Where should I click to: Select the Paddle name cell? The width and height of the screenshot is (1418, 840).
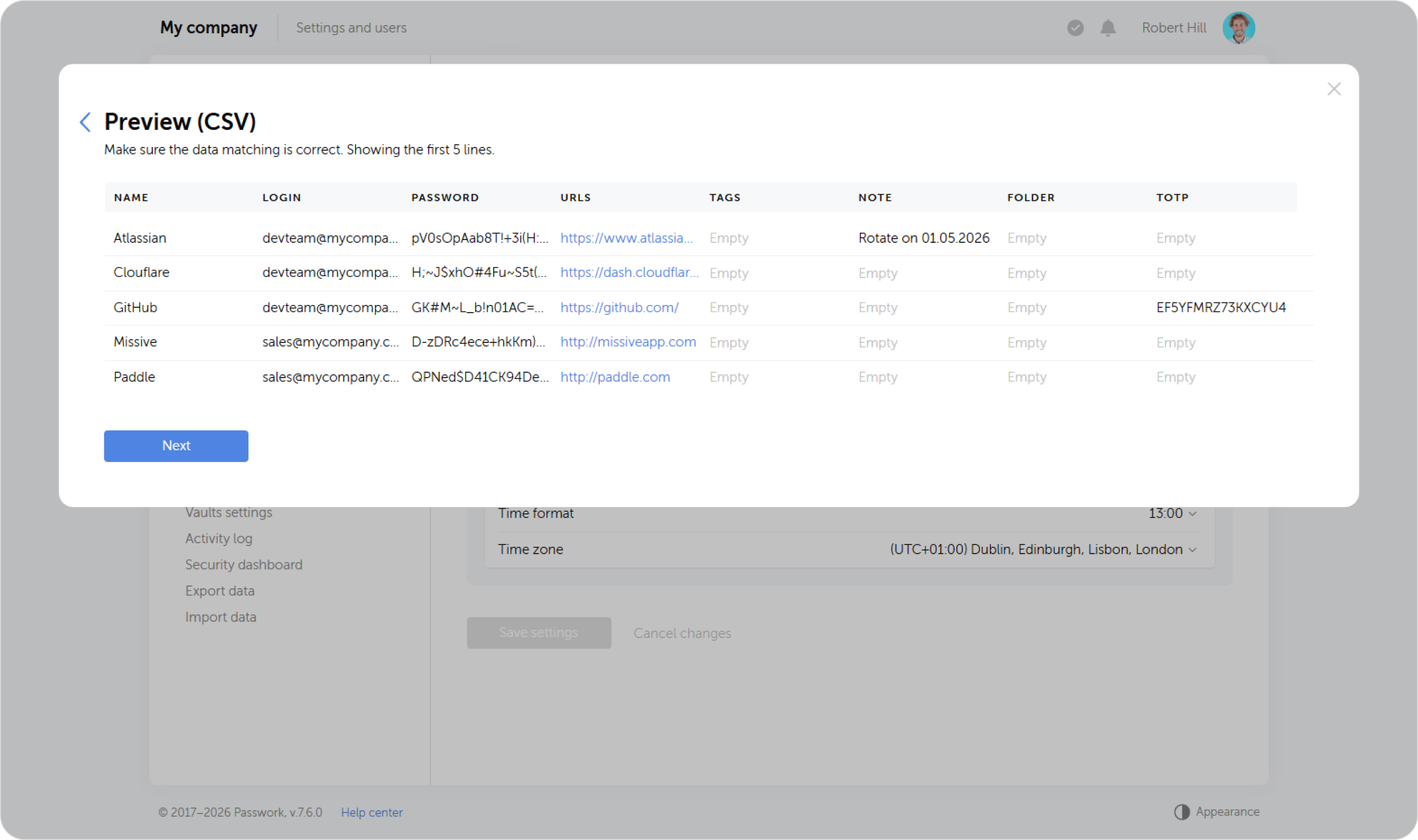click(x=134, y=376)
